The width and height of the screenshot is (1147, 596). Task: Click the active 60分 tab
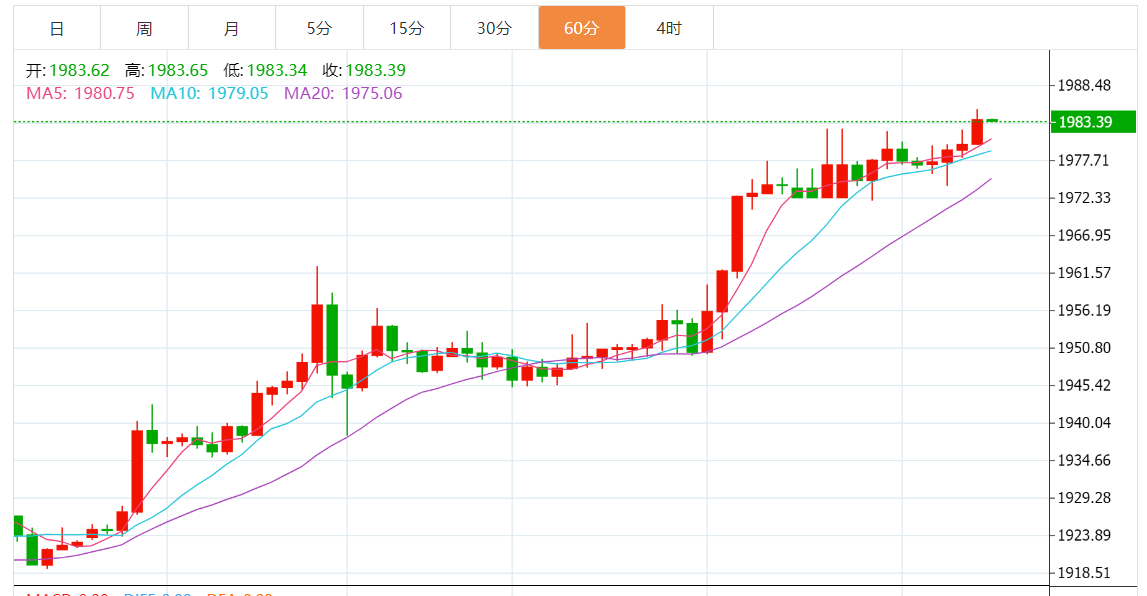tap(582, 29)
